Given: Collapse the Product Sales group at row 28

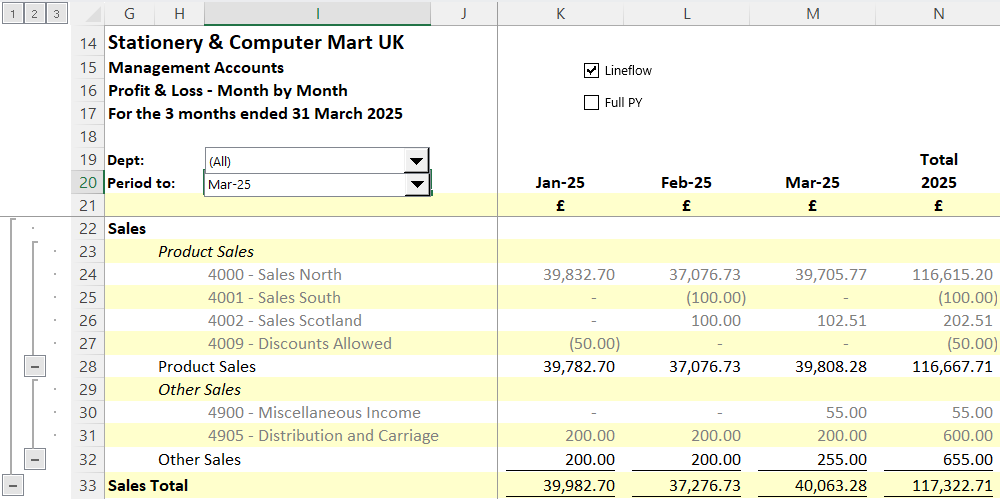Looking at the screenshot, I should point(34,366).
